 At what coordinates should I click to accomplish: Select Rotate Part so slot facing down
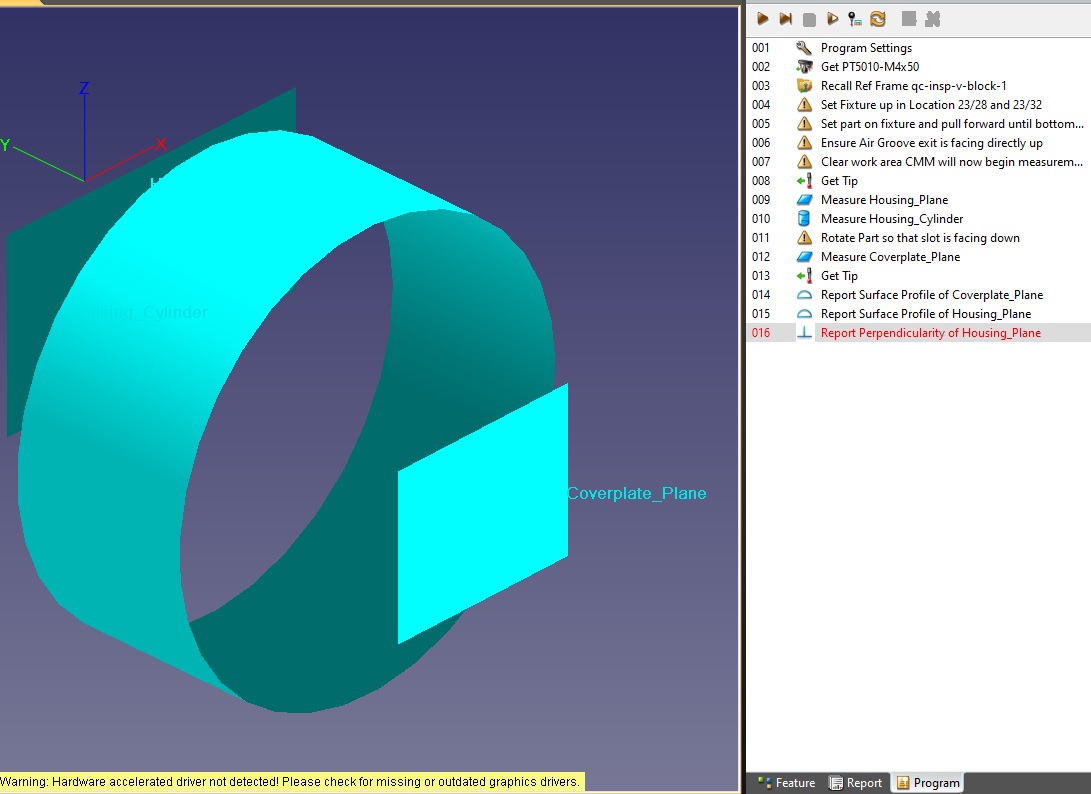[920, 238]
